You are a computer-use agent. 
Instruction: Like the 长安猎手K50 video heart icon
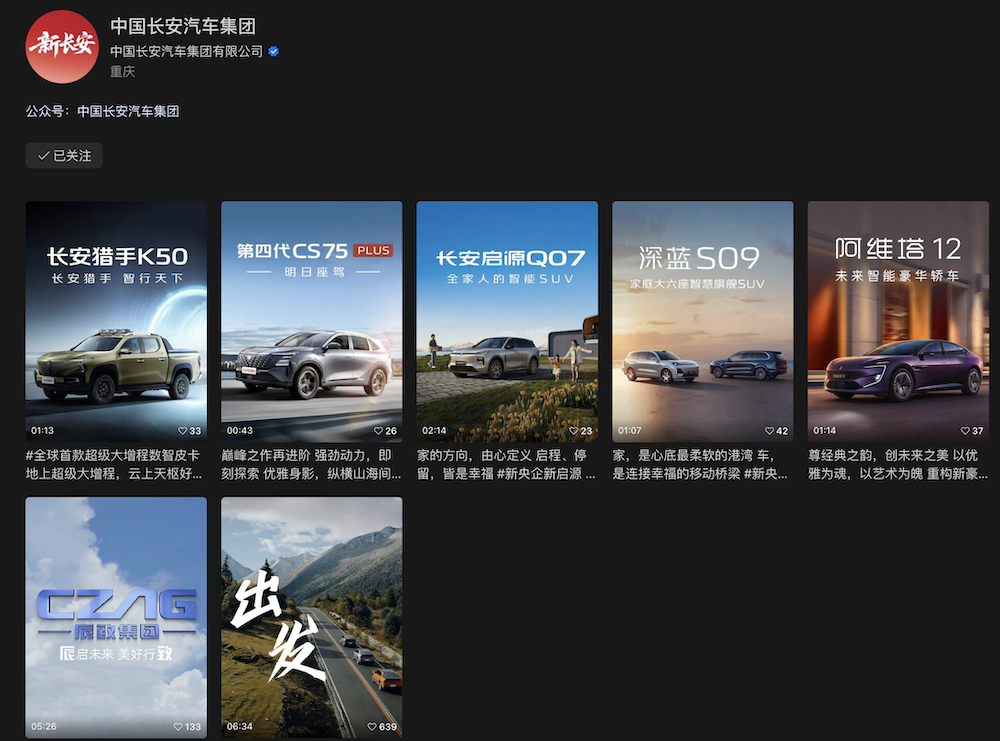182,431
